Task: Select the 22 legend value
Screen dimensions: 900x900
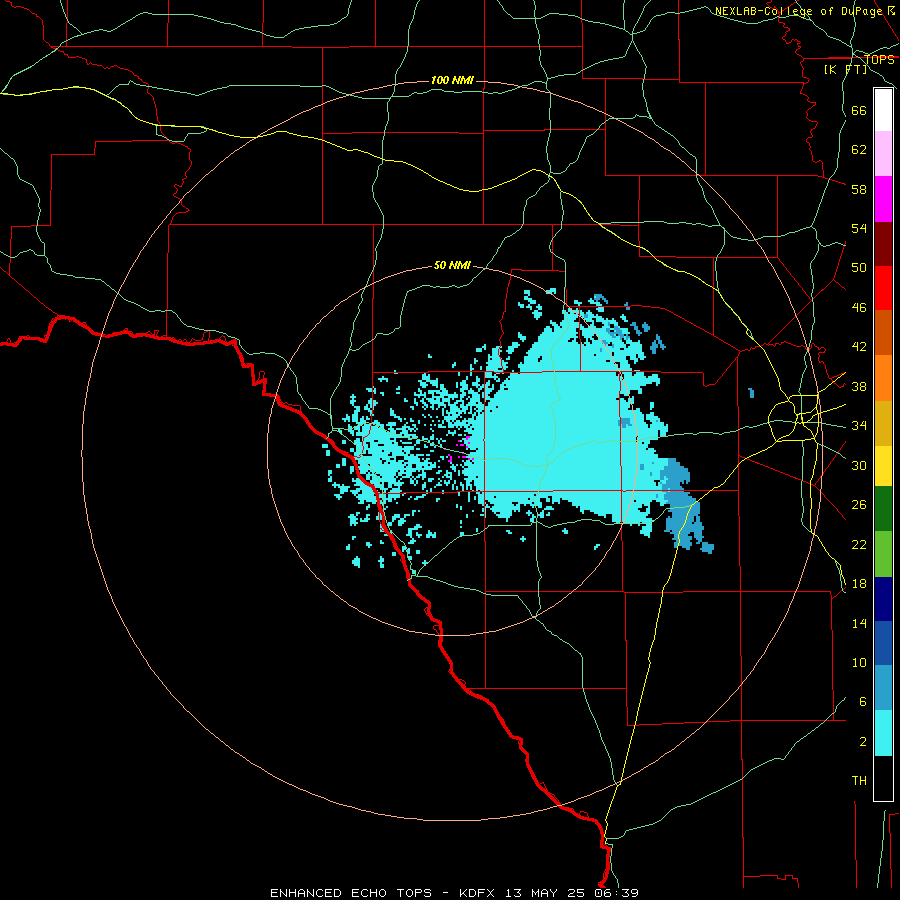Action: [859, 544]
